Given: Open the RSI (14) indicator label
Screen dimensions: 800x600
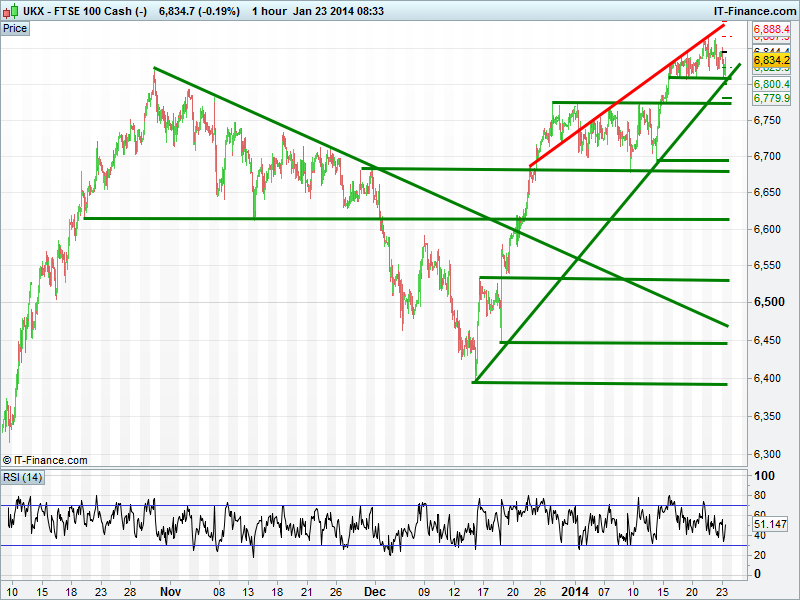Looking at the screenshot, I should coord(22,478).
